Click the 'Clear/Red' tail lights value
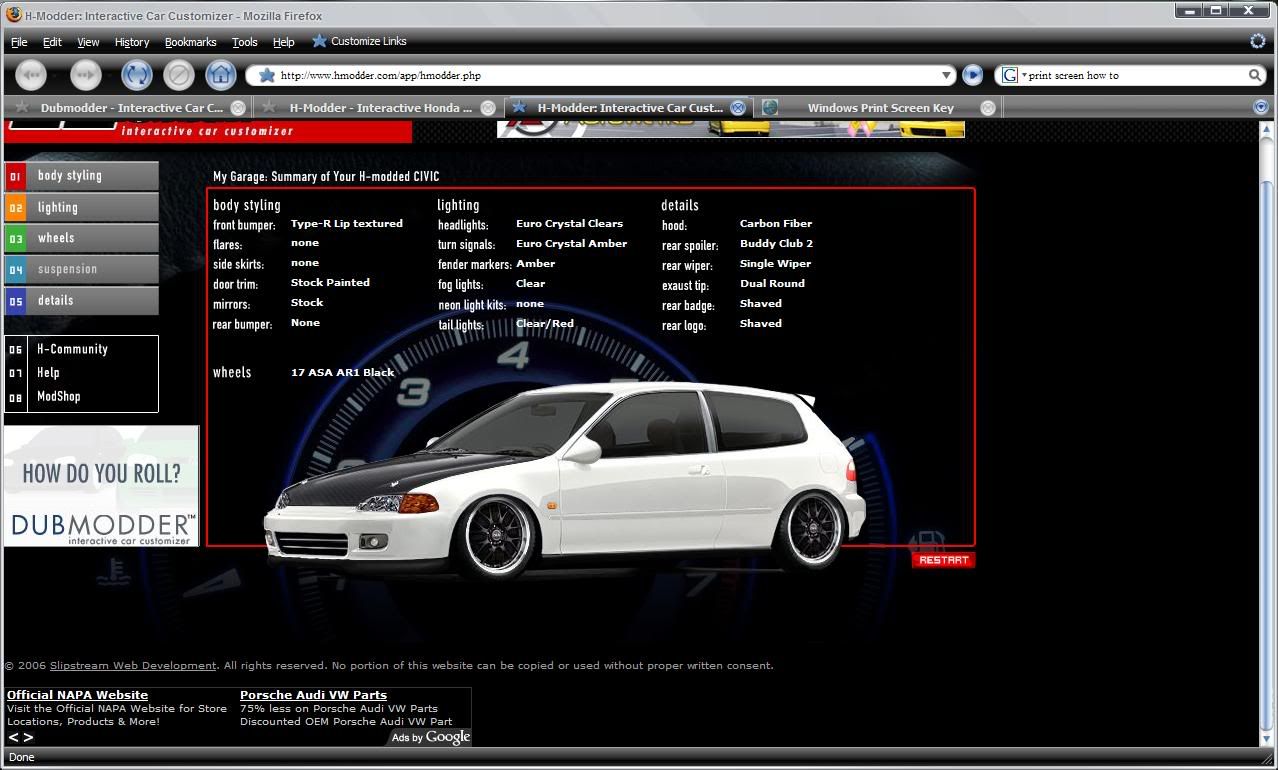 545,324
